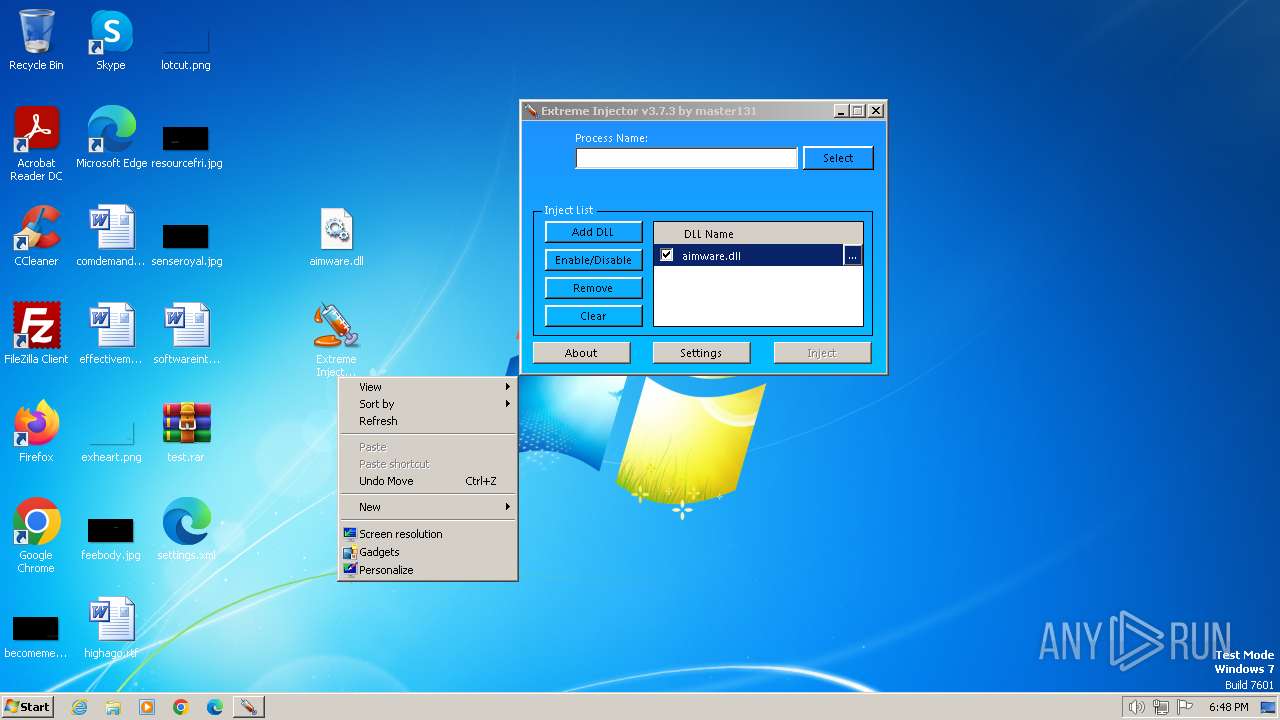Select the Acrobat Reader DC shortcut

click(x=36, y=144)
